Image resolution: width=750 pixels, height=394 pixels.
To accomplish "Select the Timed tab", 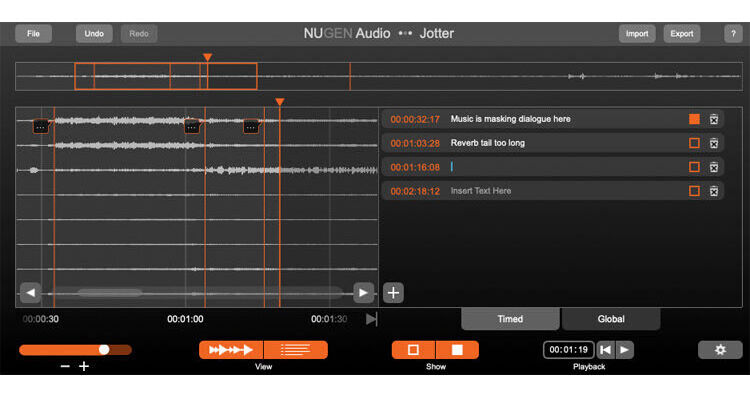I will point(510,319).
